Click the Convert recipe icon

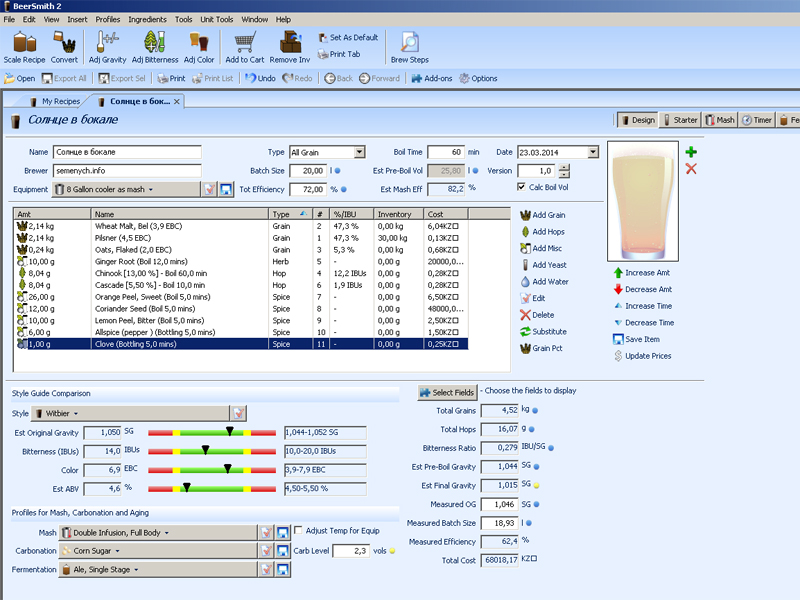[x=64, y=47]
